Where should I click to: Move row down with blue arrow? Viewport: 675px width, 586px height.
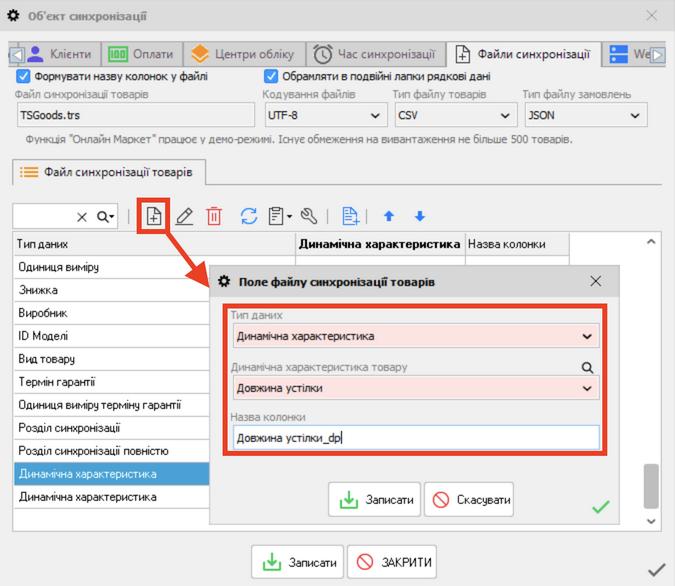(420, 216)
